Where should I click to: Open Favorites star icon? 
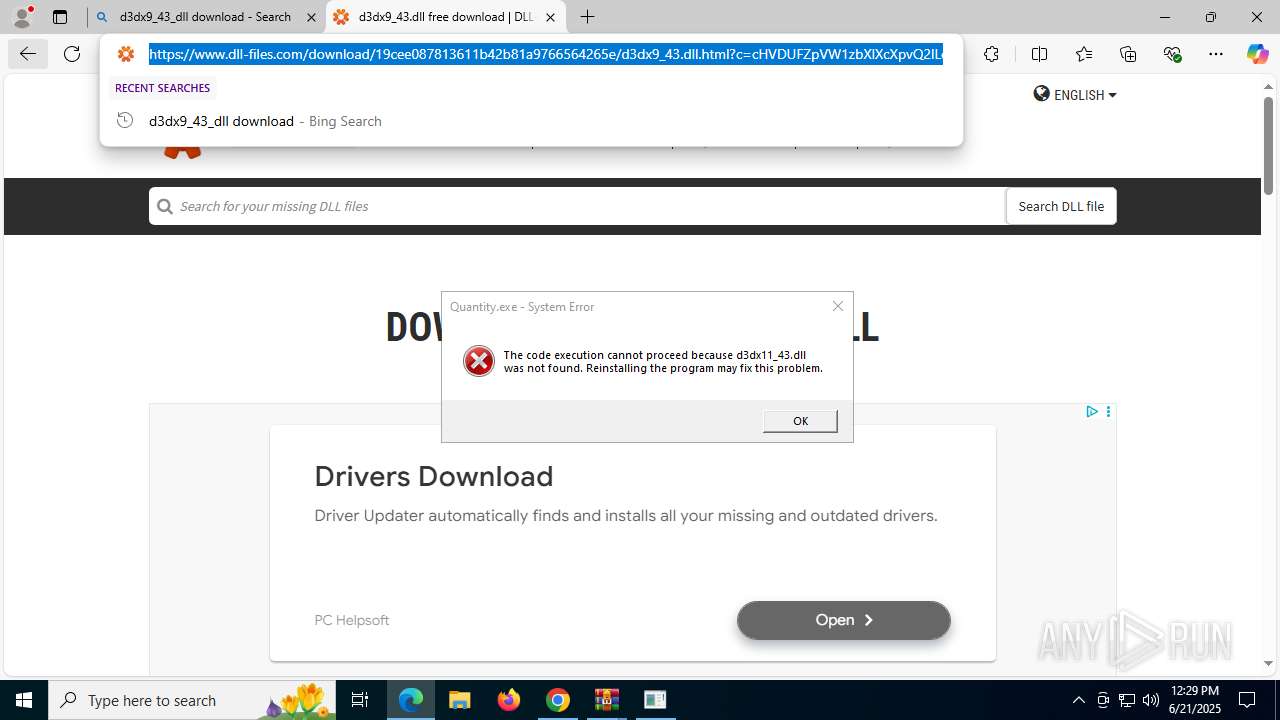[1084, 54]
